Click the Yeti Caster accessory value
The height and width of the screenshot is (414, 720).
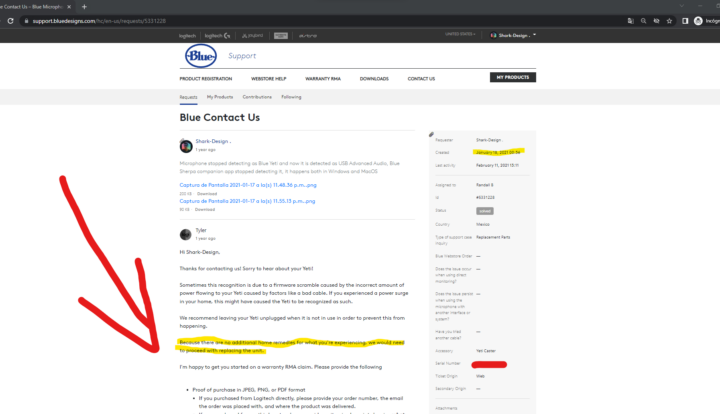(486, 351)
